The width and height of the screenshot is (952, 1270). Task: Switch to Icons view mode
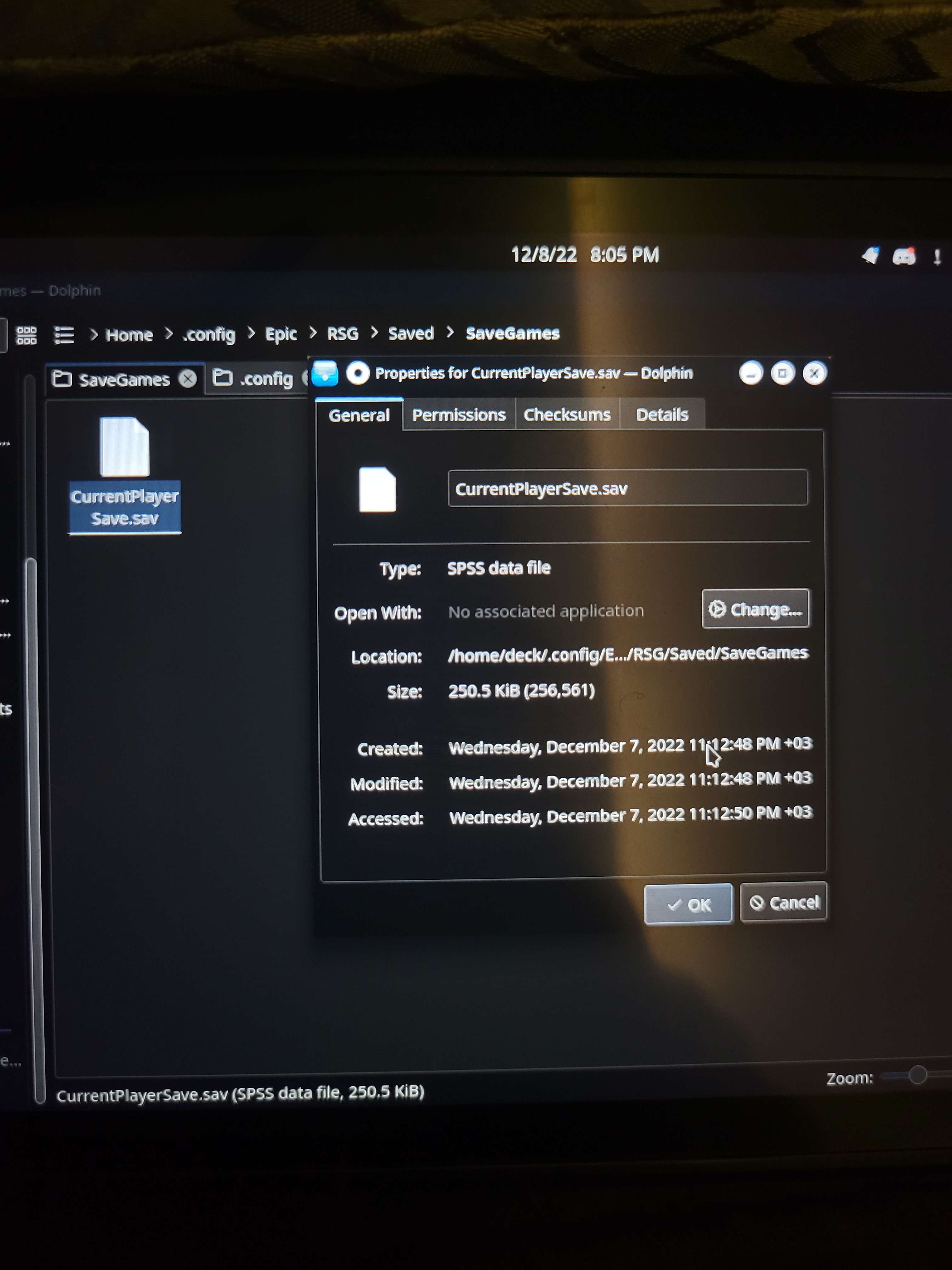26,335
